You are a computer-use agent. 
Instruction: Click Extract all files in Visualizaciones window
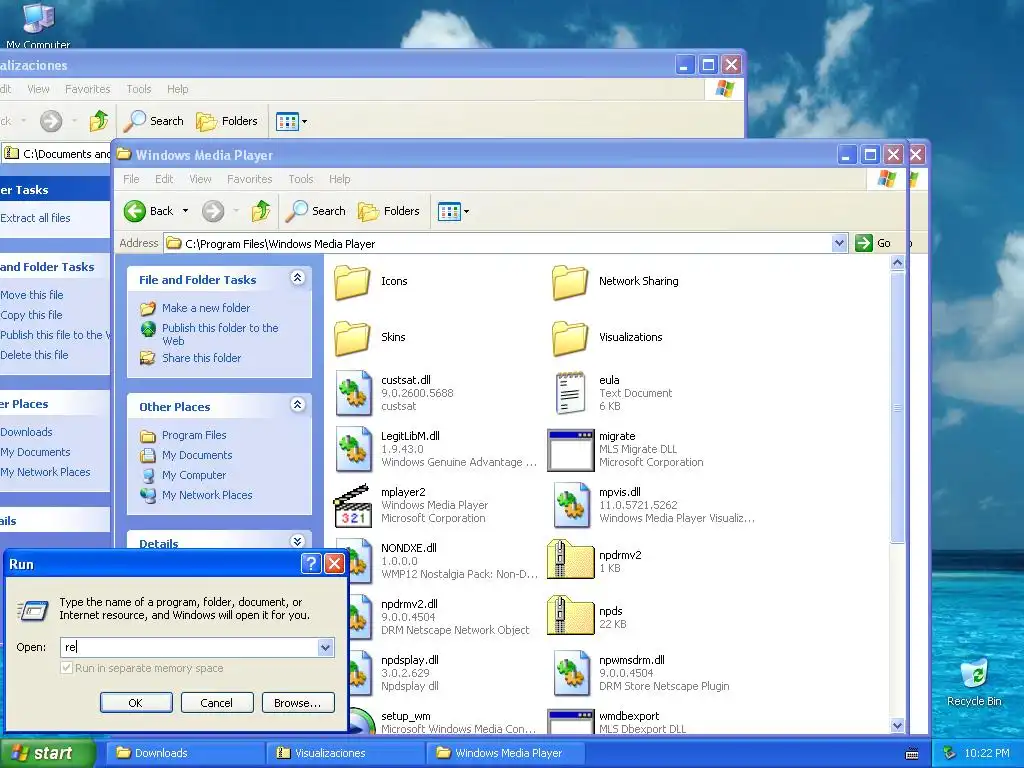point(35,218)
